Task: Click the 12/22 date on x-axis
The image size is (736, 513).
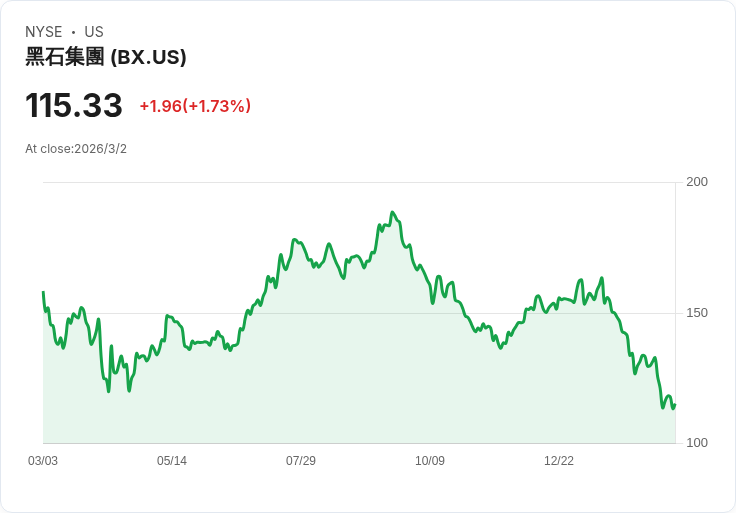Action: click(x=559, y=461)
